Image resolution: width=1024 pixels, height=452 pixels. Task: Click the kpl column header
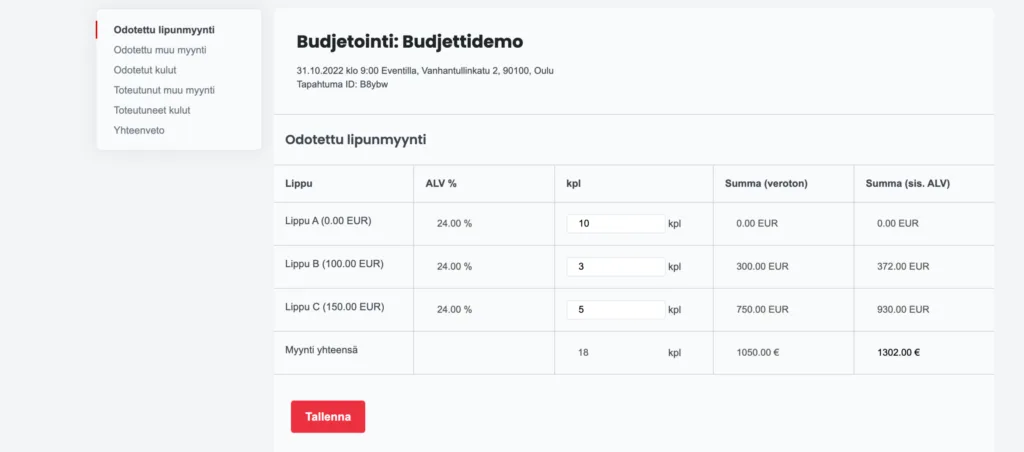click(x=574, y=184)
